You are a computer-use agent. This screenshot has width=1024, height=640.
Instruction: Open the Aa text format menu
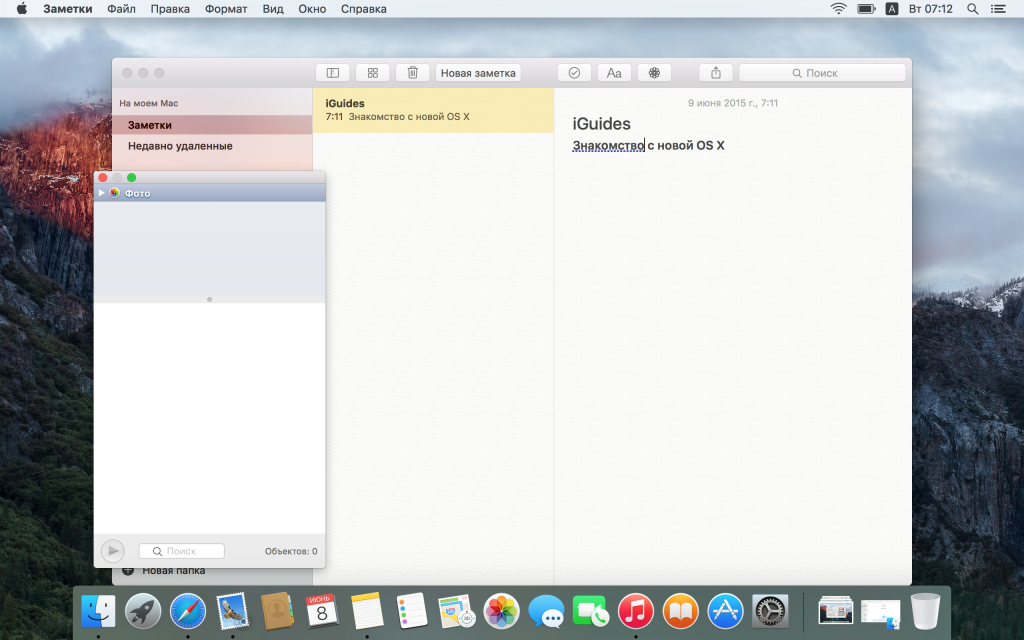pos(614,73)
